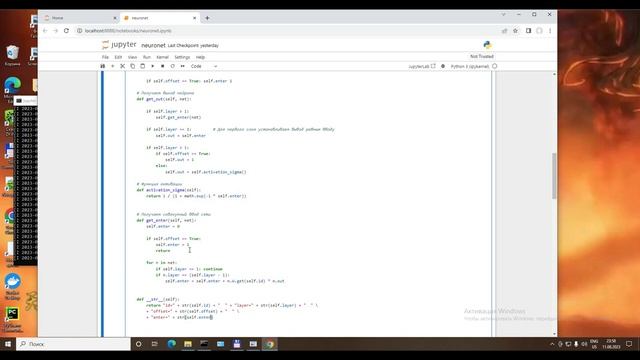Screen dimensions: 640x360
Task: Run the selected cell with the play icon
Action: [x=153, y=66]
